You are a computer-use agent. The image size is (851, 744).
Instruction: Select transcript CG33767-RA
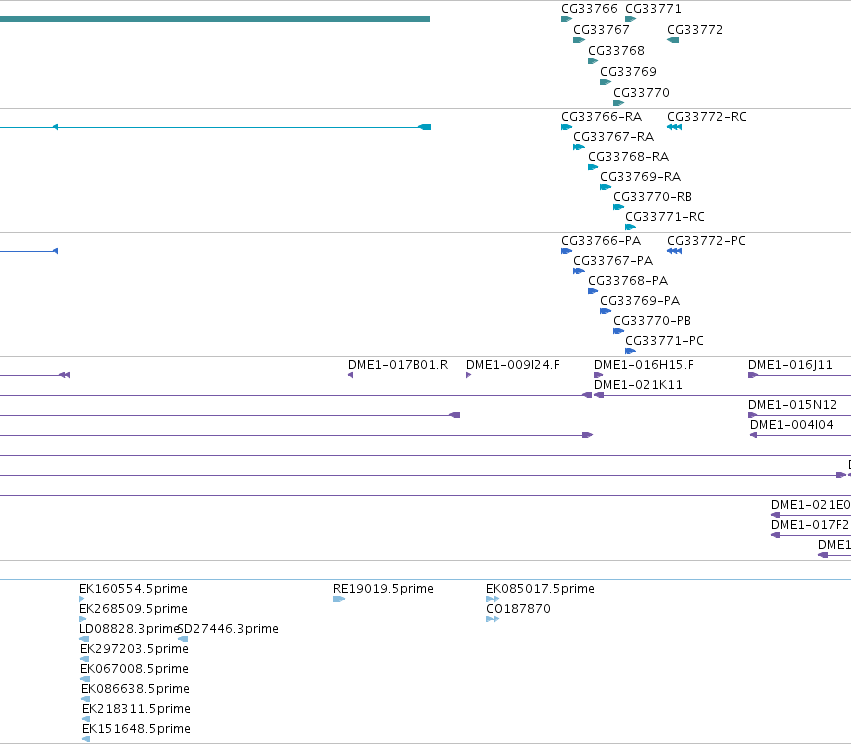coord(613,137)
